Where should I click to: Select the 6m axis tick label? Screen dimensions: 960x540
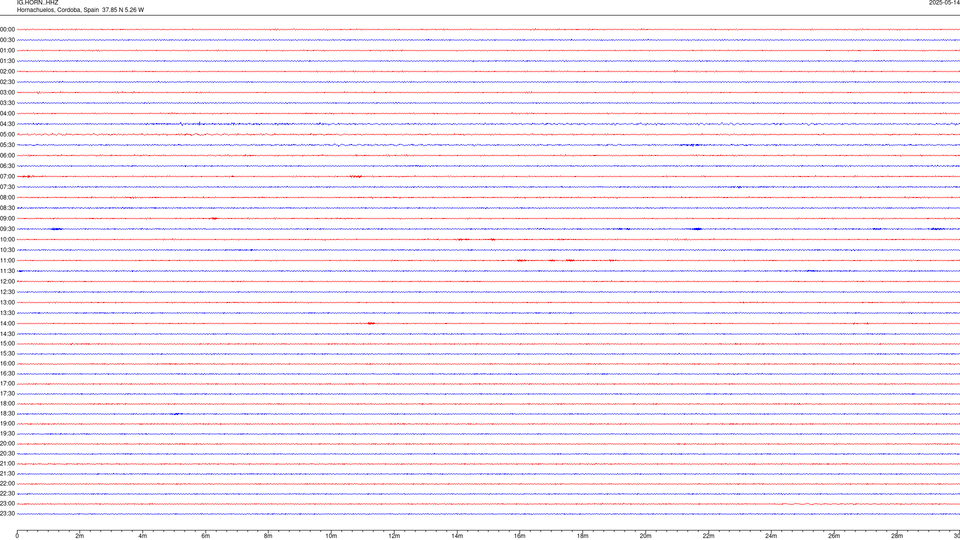pyautogui.click(x=206, y=536)
